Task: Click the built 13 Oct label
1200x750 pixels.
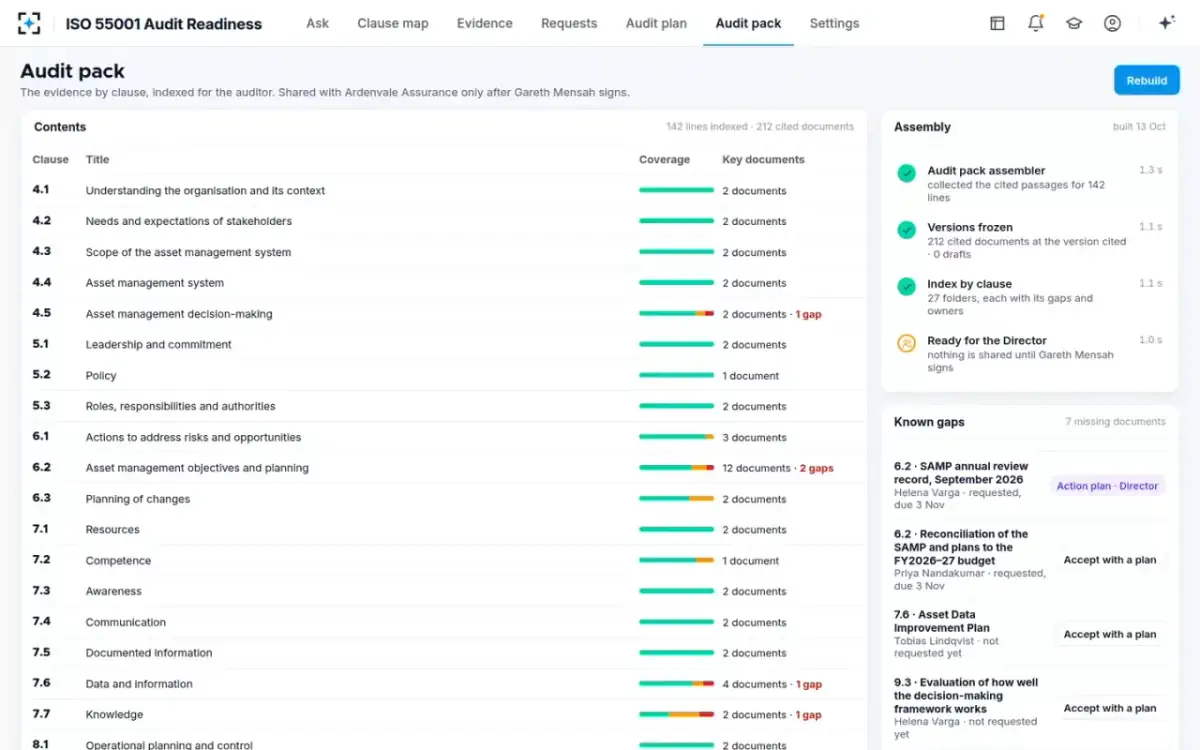Action: click(1139, 127)
